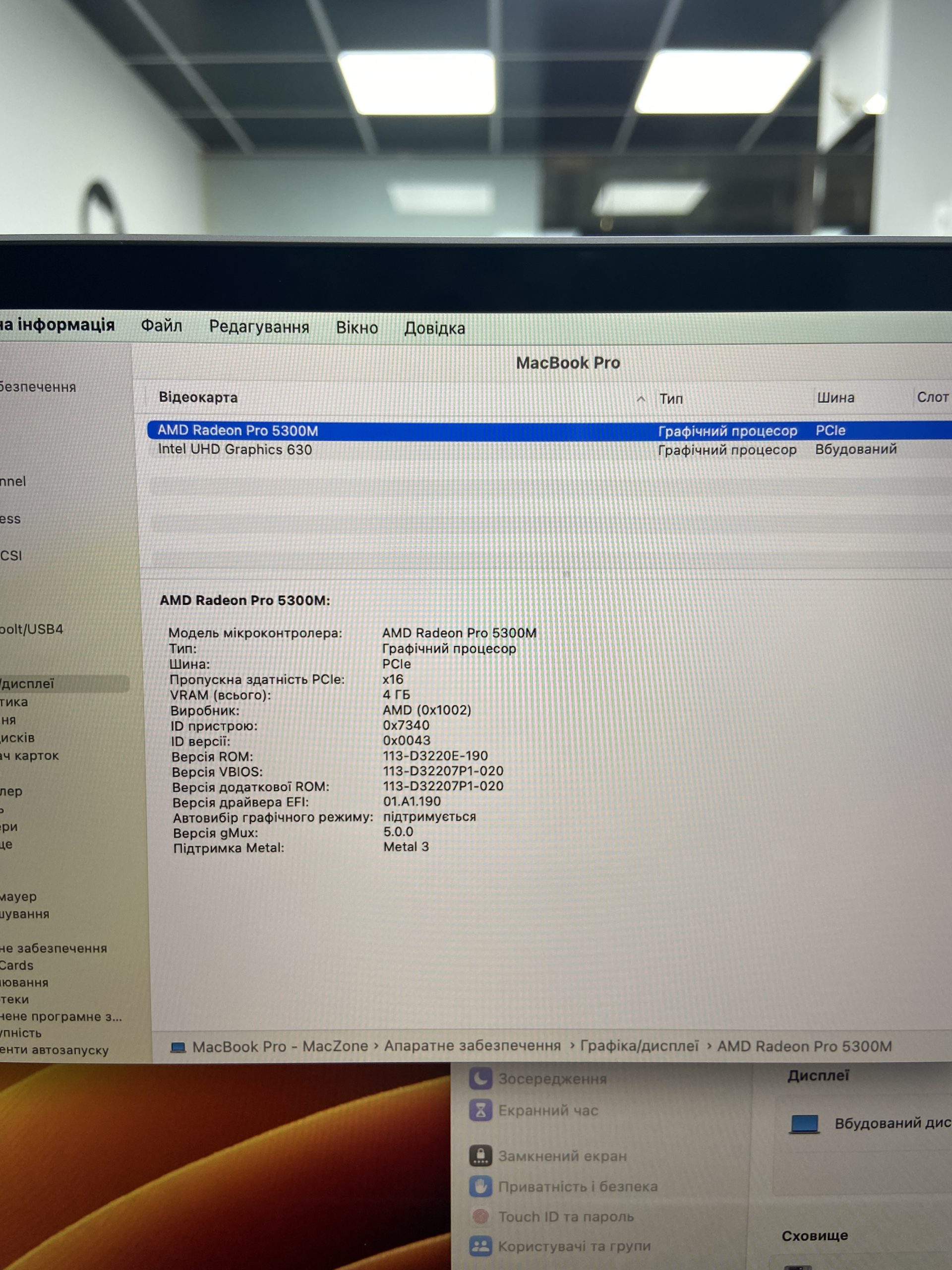This screenshot has height=1270, width=952.
Task: Click the Слот column header
Action: (933, 397)
